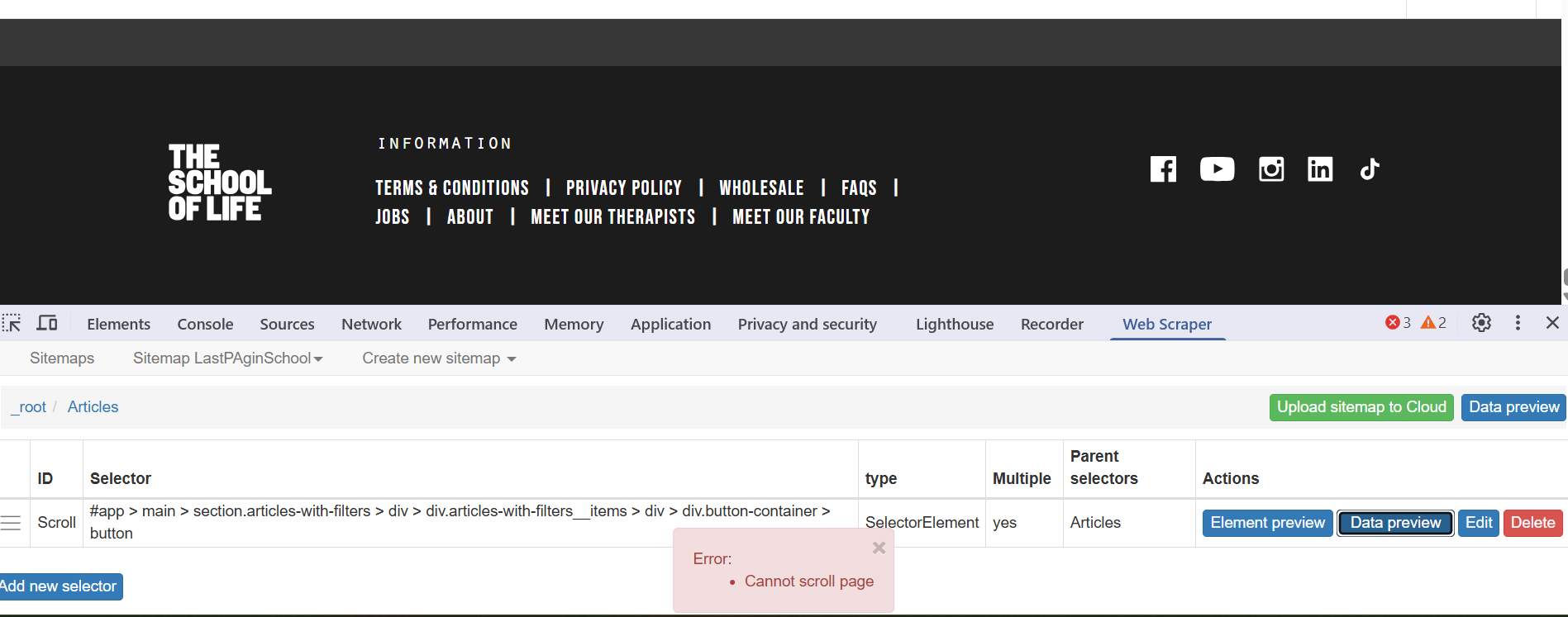
Task: Click the red error count indicator
Action: (1398, 323)
